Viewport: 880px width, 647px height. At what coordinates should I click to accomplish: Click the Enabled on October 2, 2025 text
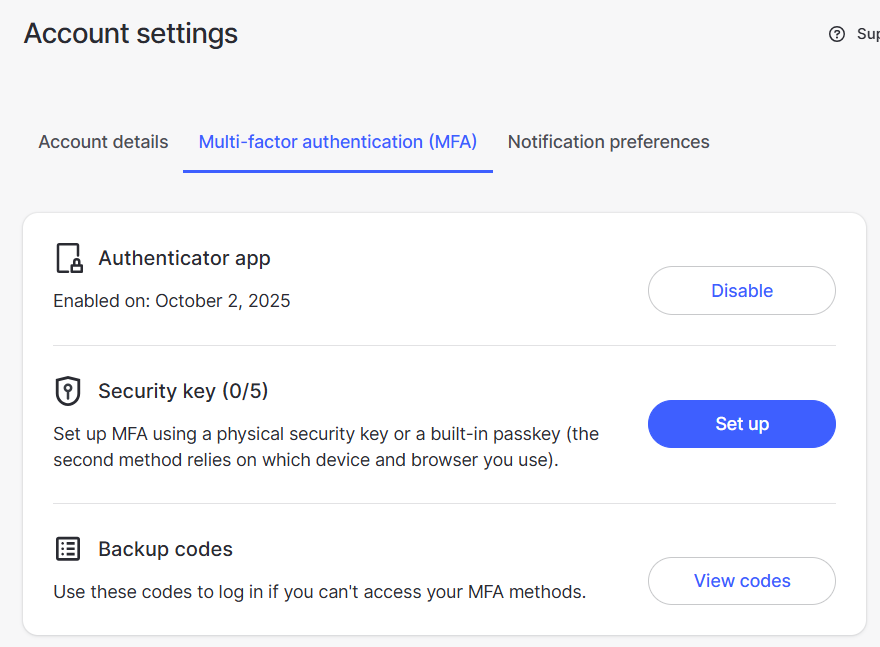pos(172,301)
